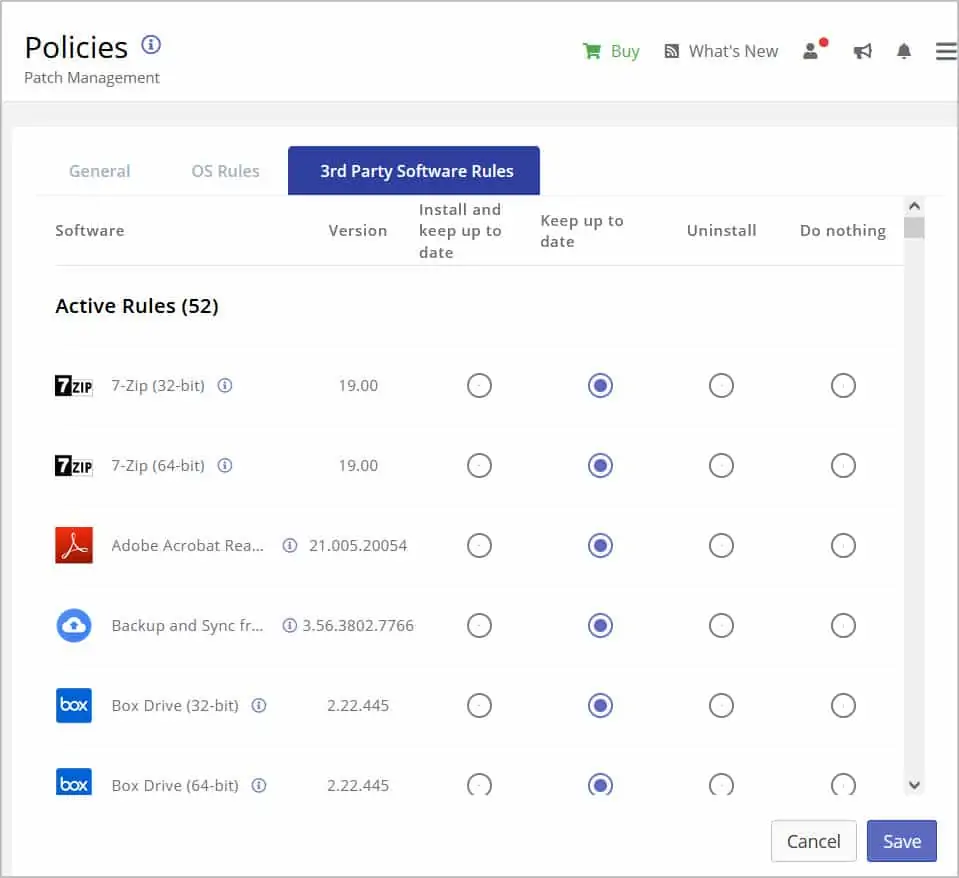Switch to the OS Rules tab
959x878 pixels.
point(226,171)
